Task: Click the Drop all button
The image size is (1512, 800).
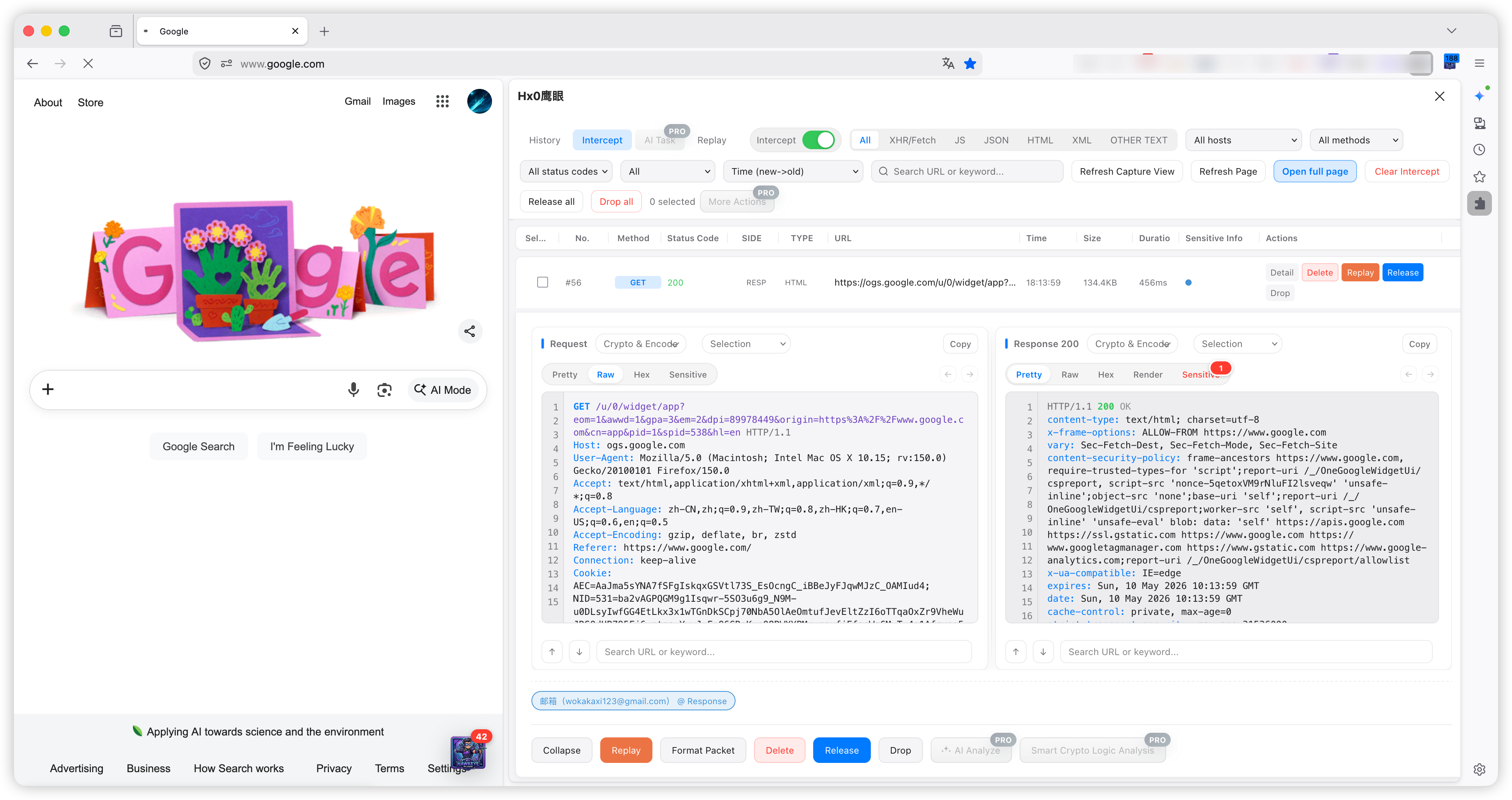Action: coord(616,201)
